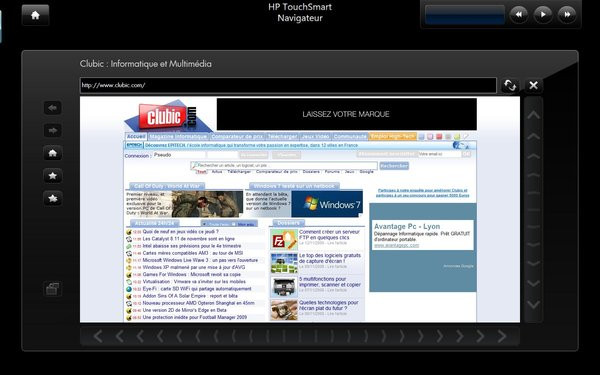
Task: Pan right with rightmost horizontal scroller chevron
Action: tap(502, 336)
